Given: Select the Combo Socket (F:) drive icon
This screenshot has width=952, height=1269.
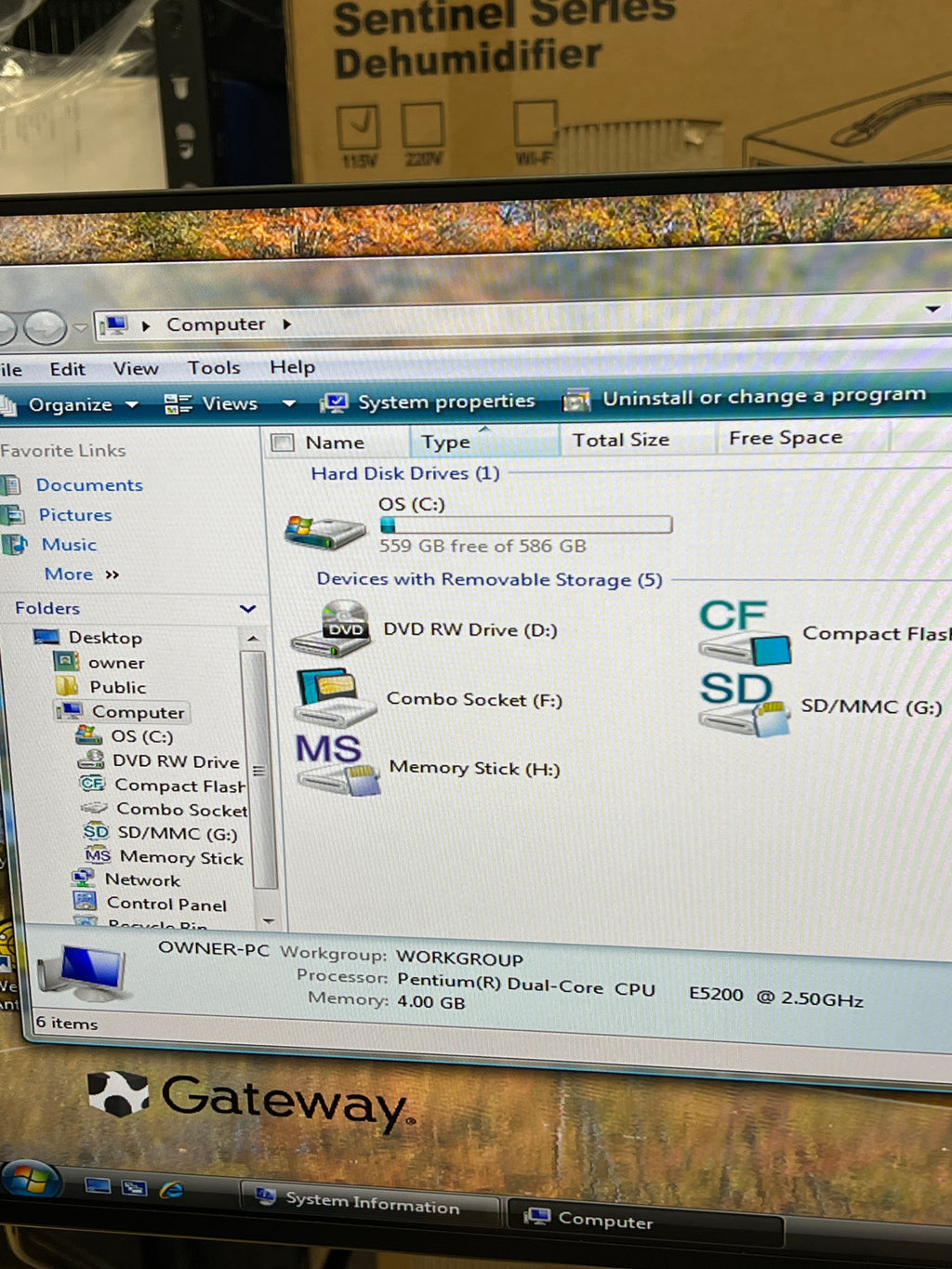Looking at the screenshot, I should (x=336, y=698).
